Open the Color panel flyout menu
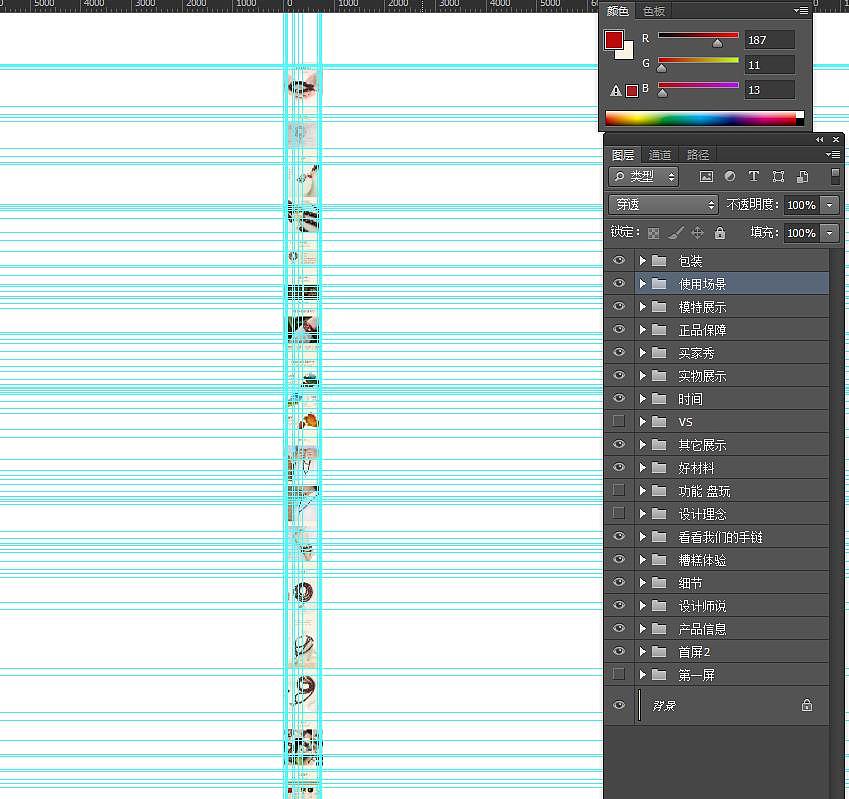Viewport: 849px width, 799px height. click(801, 10)
